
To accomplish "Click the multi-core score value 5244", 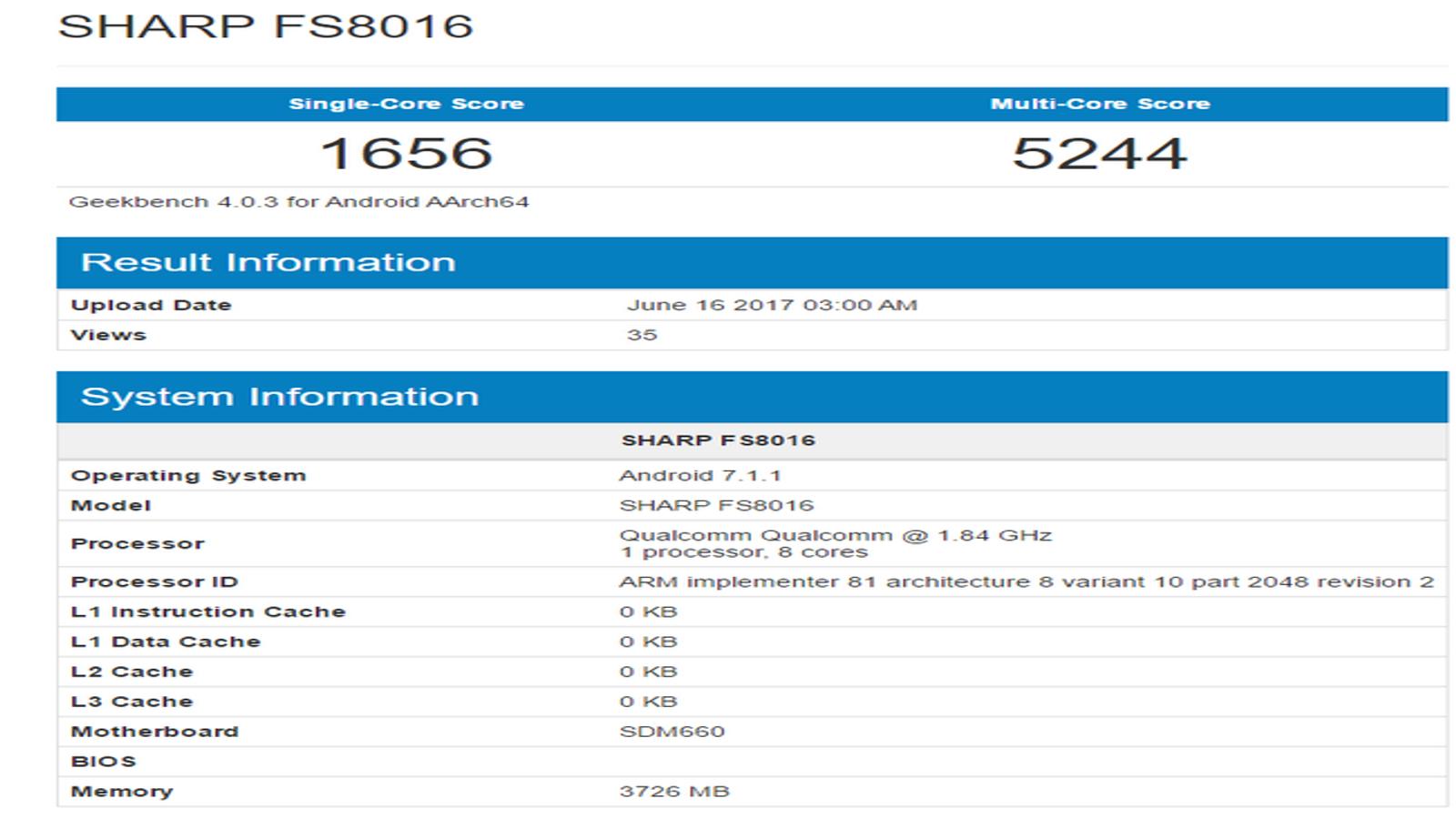I will [x=1100, y=153].
